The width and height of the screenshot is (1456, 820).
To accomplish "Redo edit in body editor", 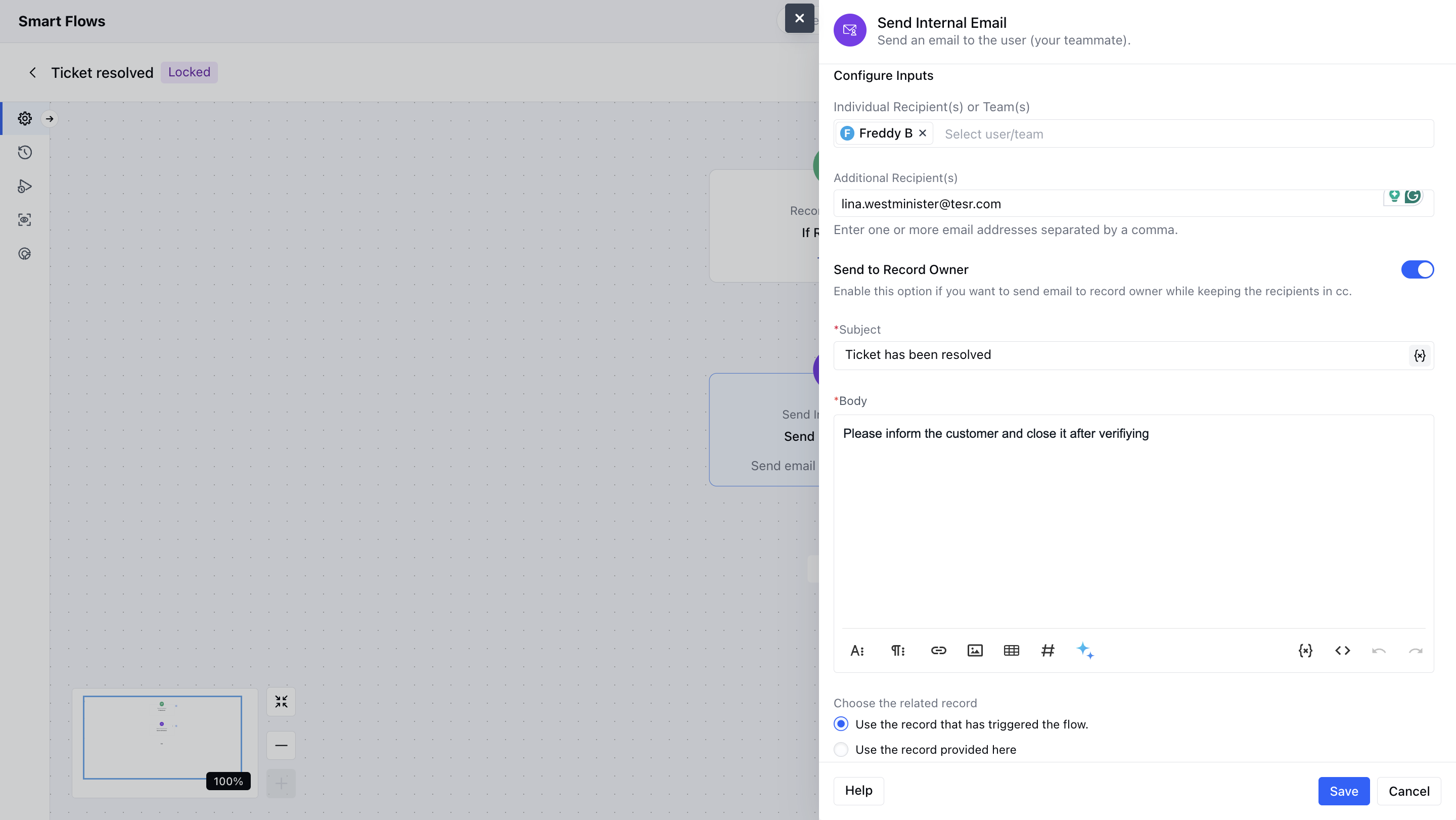I will point(1416,651).
